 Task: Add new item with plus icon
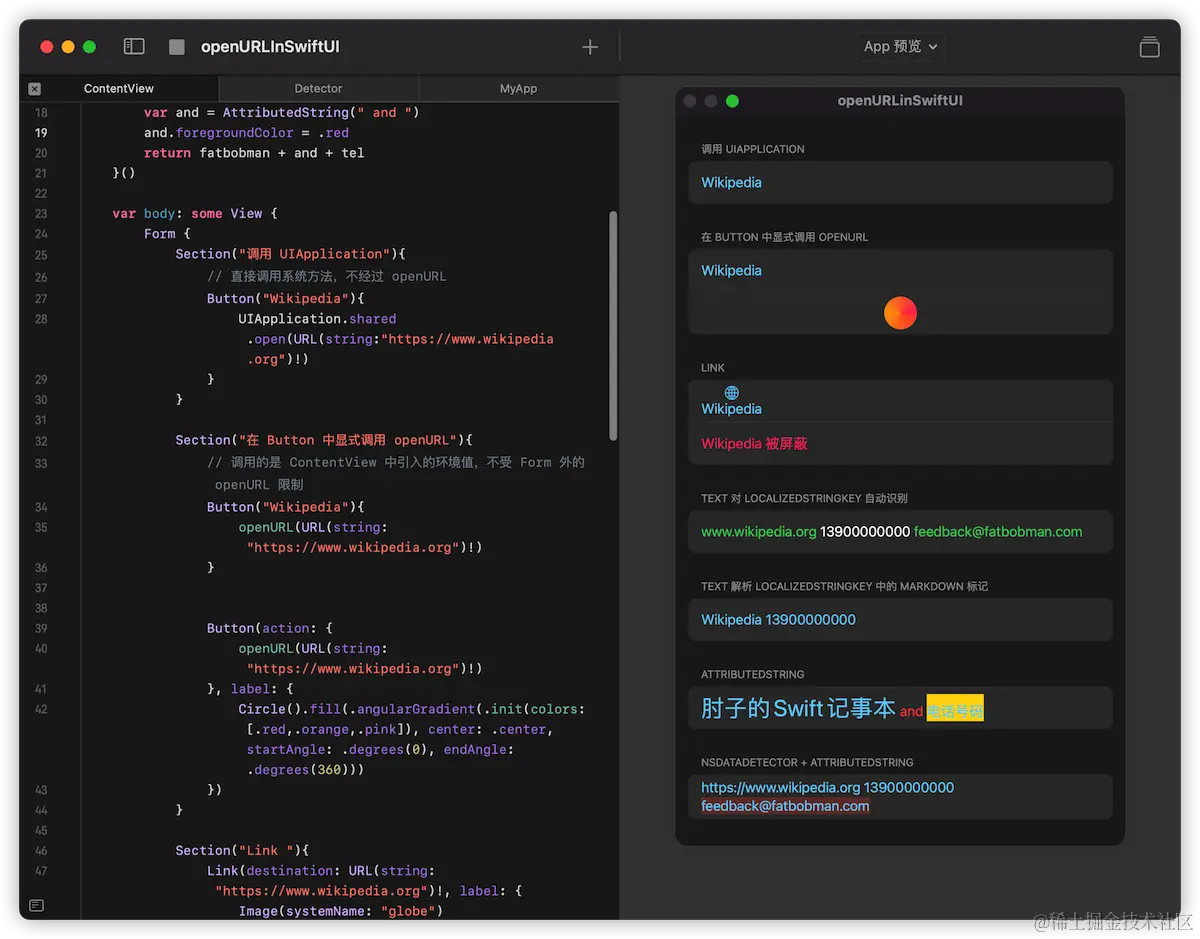coord(590,47)
